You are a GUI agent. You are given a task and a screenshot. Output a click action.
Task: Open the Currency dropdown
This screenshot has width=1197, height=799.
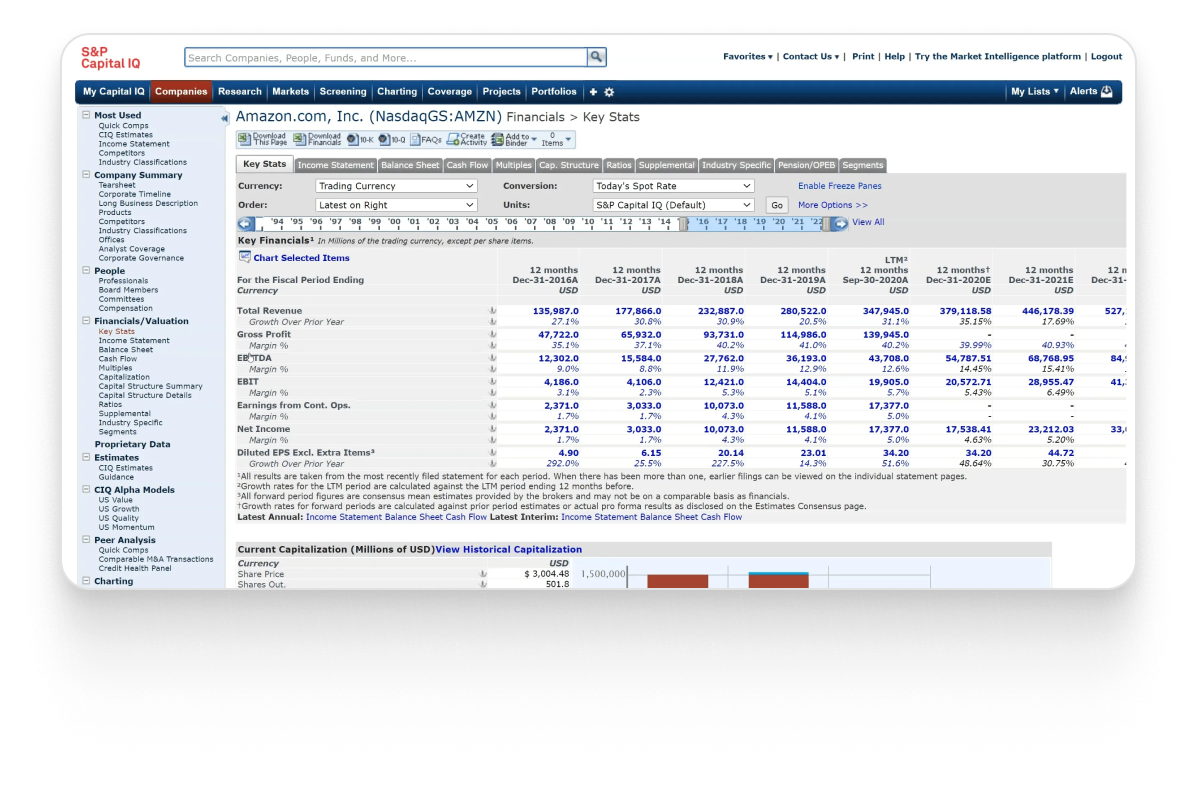pos(396,186)
